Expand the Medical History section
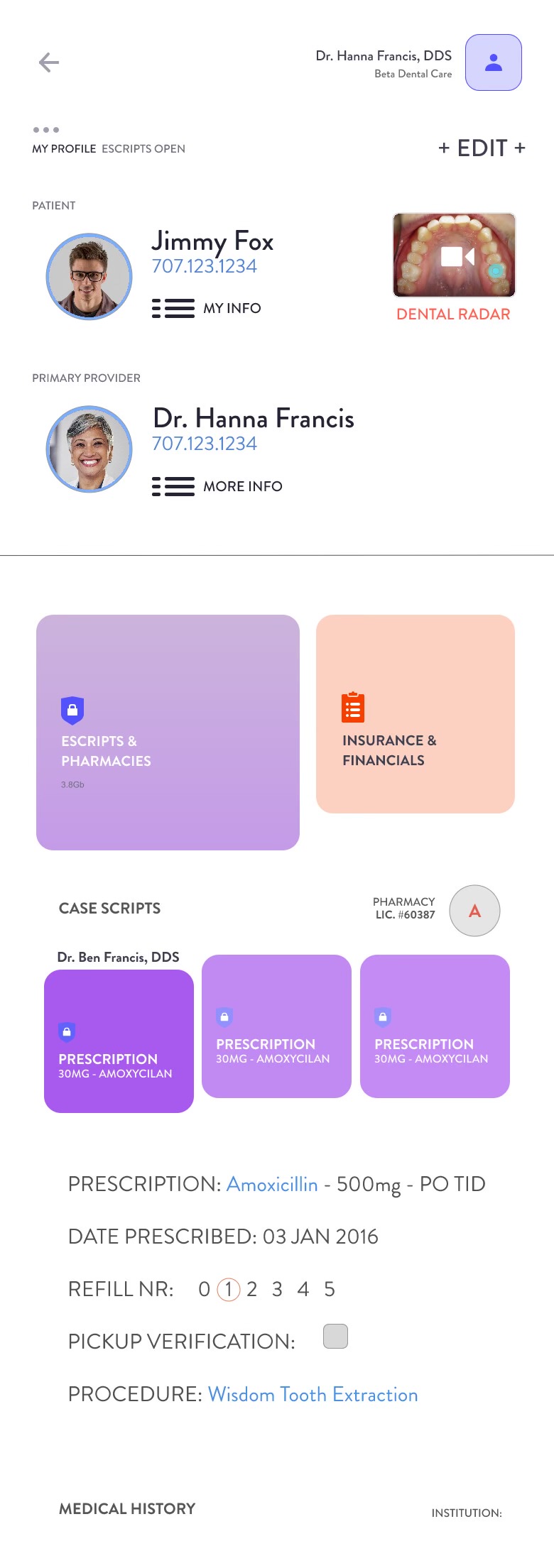 (127, 1509)
